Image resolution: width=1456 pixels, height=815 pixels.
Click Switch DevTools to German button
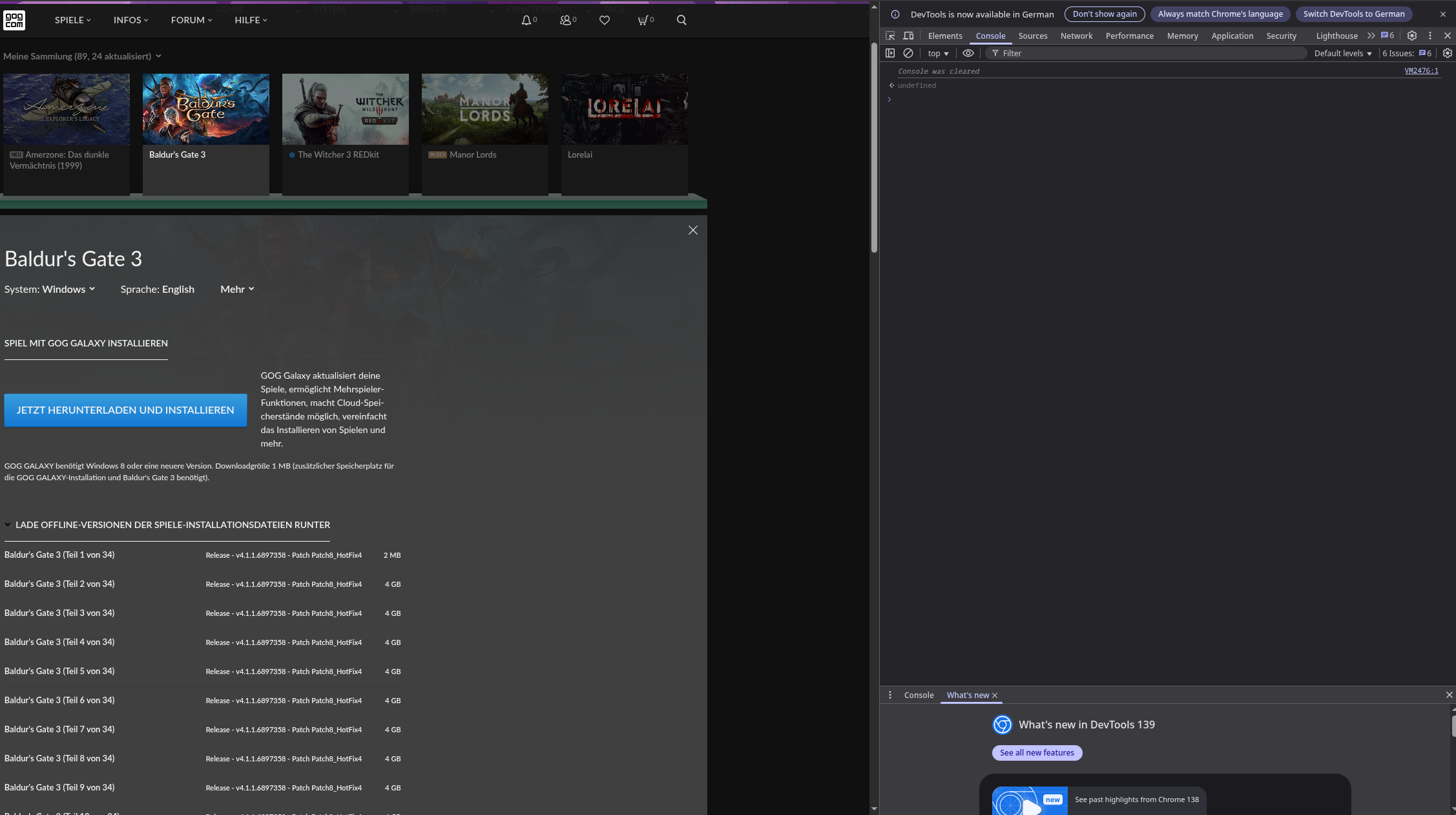pyautogui.click(x=1354, y=14)
